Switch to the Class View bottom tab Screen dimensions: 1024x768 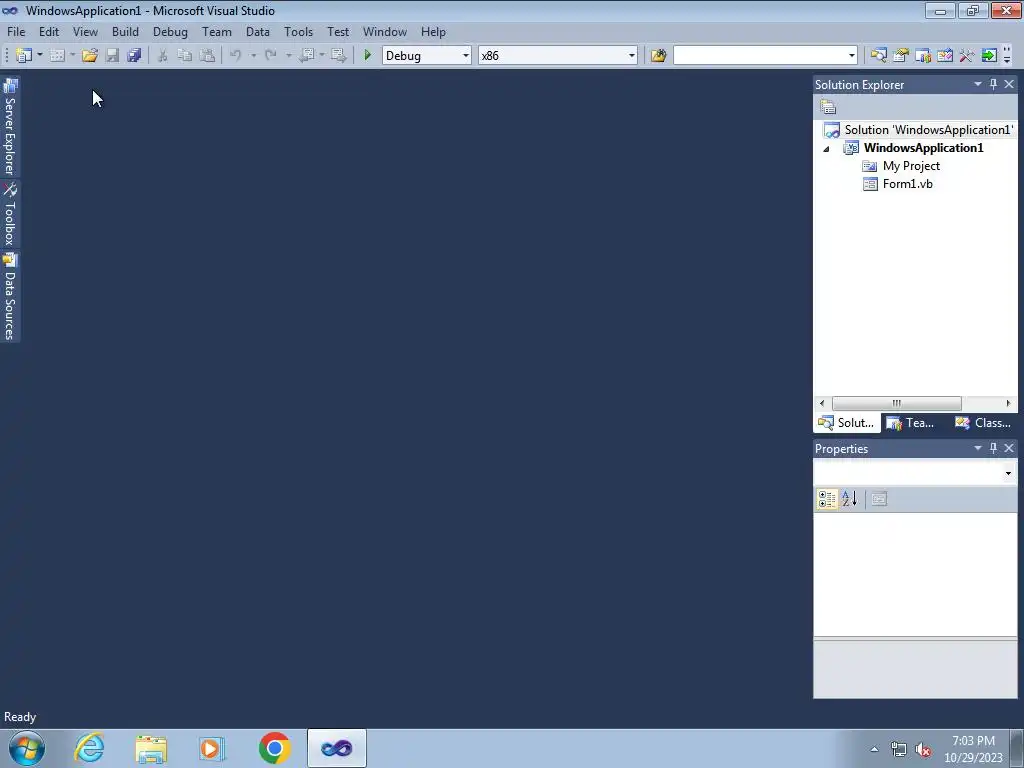(x=983, y=423)
